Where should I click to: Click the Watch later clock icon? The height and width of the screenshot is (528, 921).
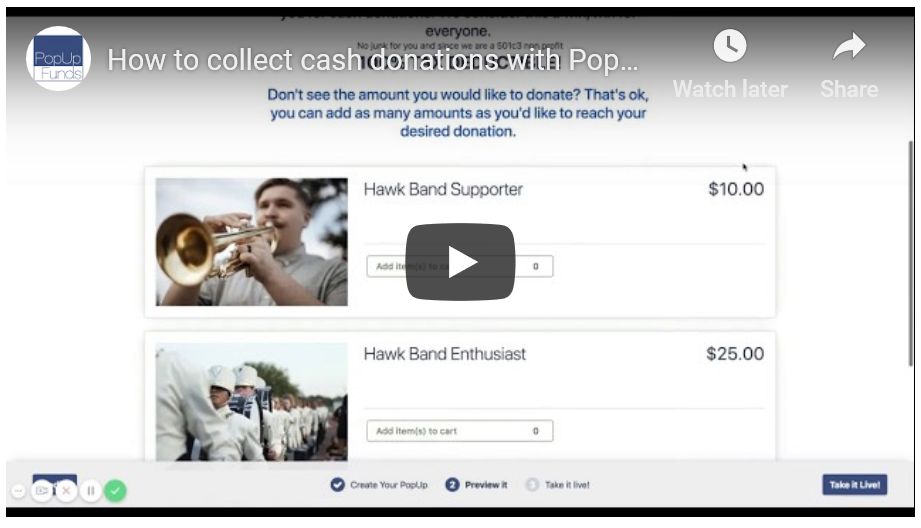click(730, 46)
